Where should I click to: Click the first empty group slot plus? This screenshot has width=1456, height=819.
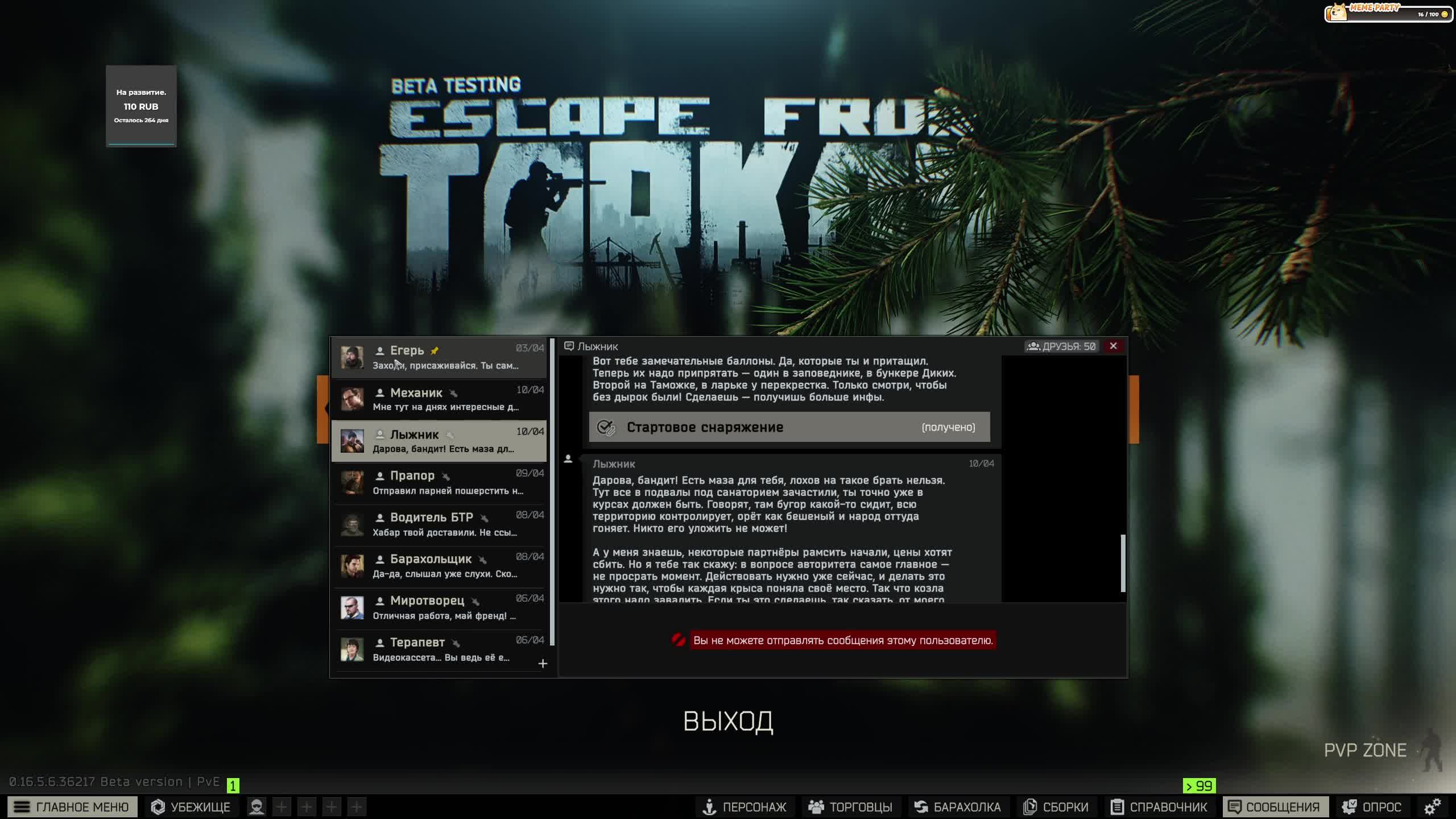[282, 806]
